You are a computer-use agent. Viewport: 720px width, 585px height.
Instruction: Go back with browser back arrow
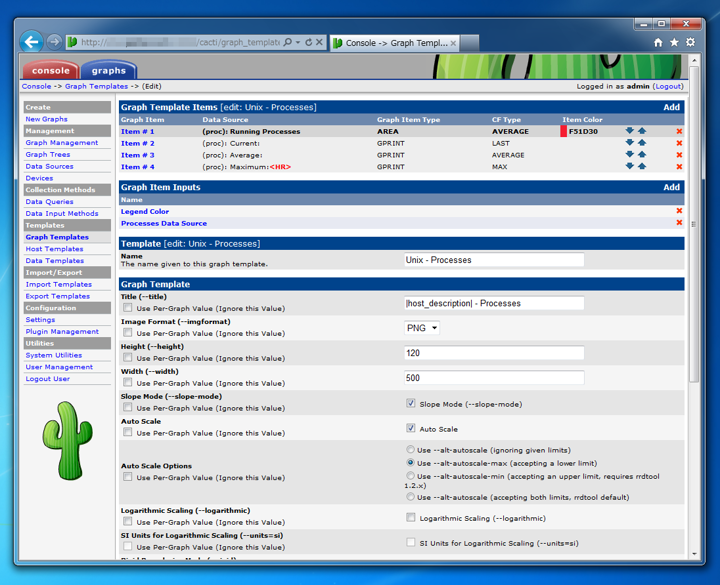tap(32, 42)
